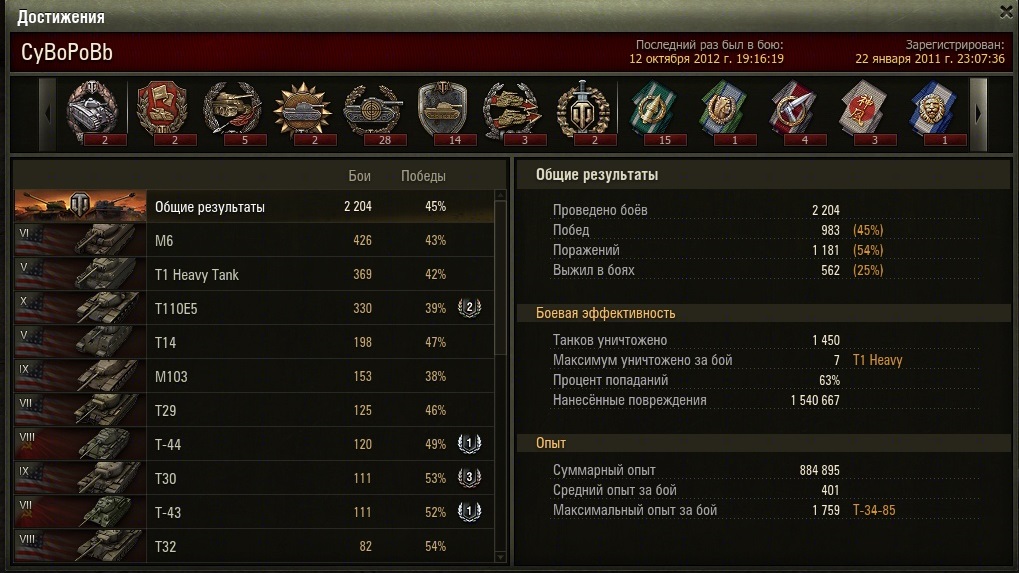Click the tank list scroll down arrow
Image resolution: width=1019 pixels, height=573 pixels.
click(x=500, y=557)
